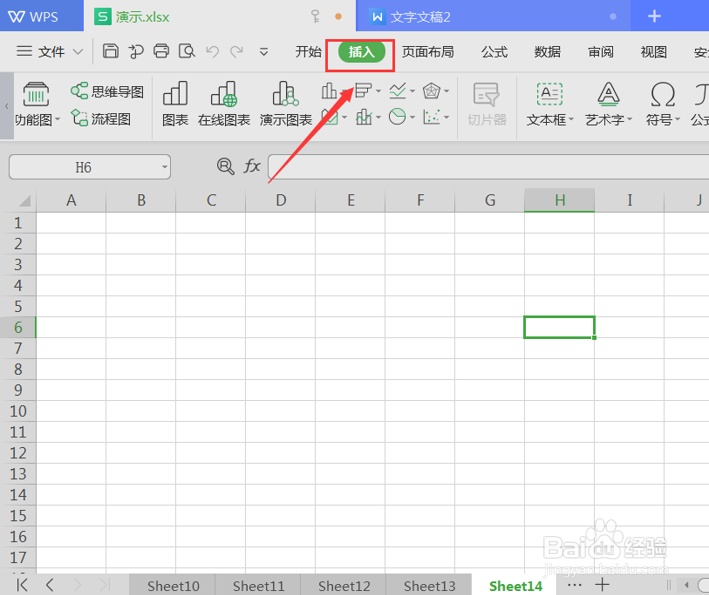709x595 pixels.
Task: Select column D header
Action: tap(280, 200)
